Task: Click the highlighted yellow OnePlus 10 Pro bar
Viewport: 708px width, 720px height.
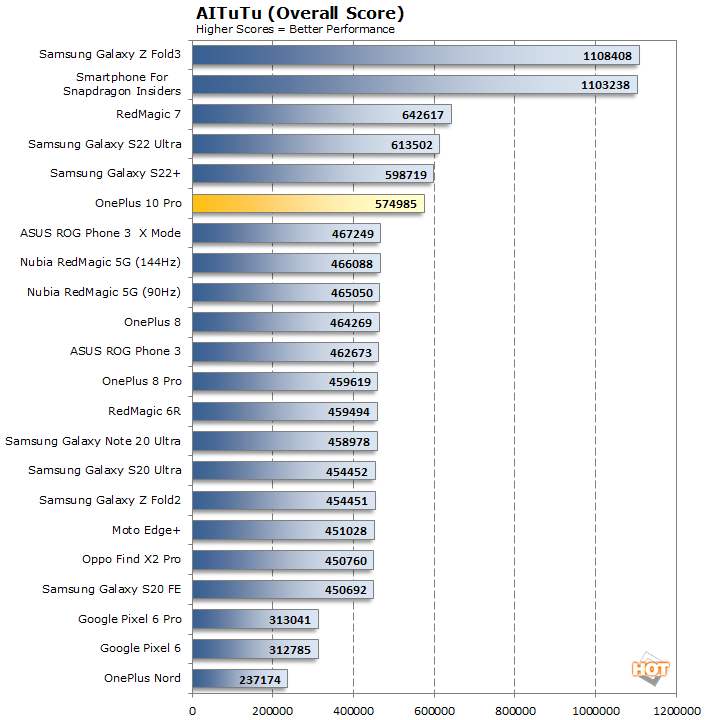Action: click(308, 204)
